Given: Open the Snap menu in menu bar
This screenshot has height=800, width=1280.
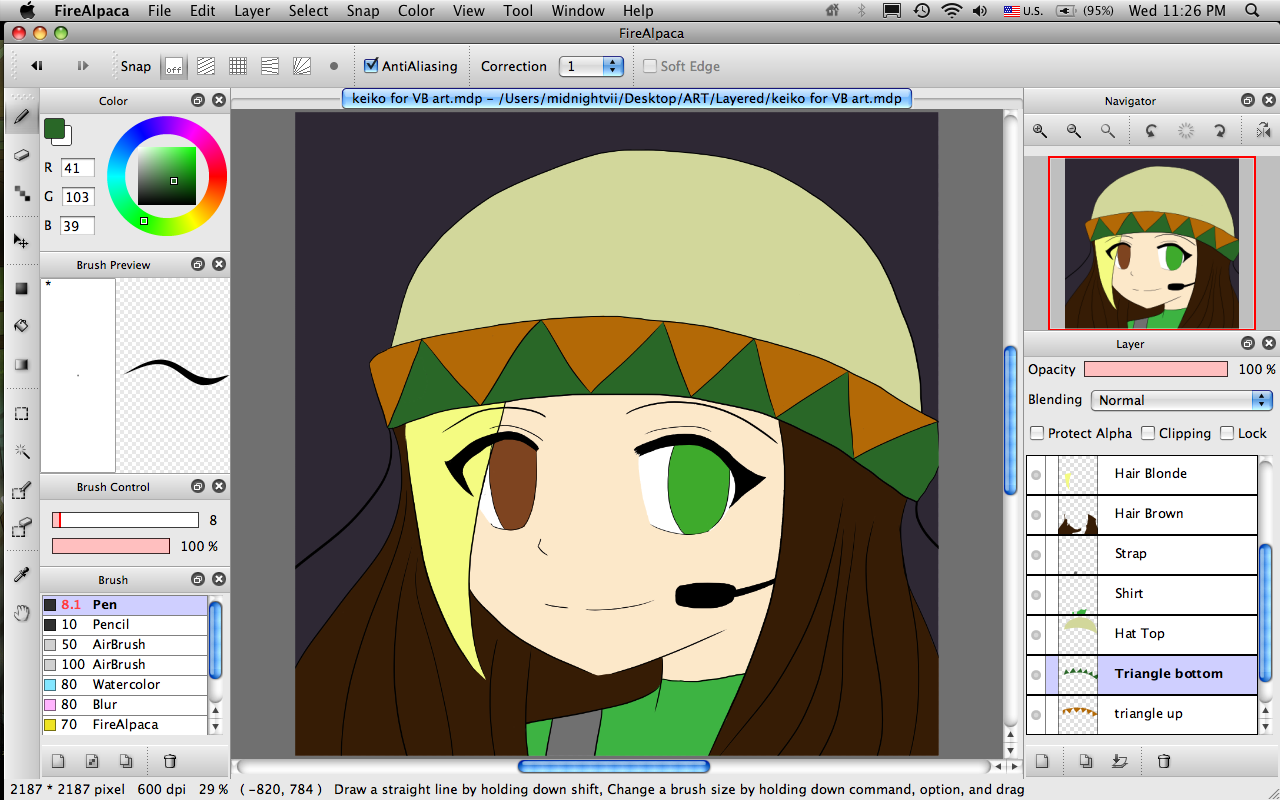Looking at the screenshot, I should click(x=363, y=11).
